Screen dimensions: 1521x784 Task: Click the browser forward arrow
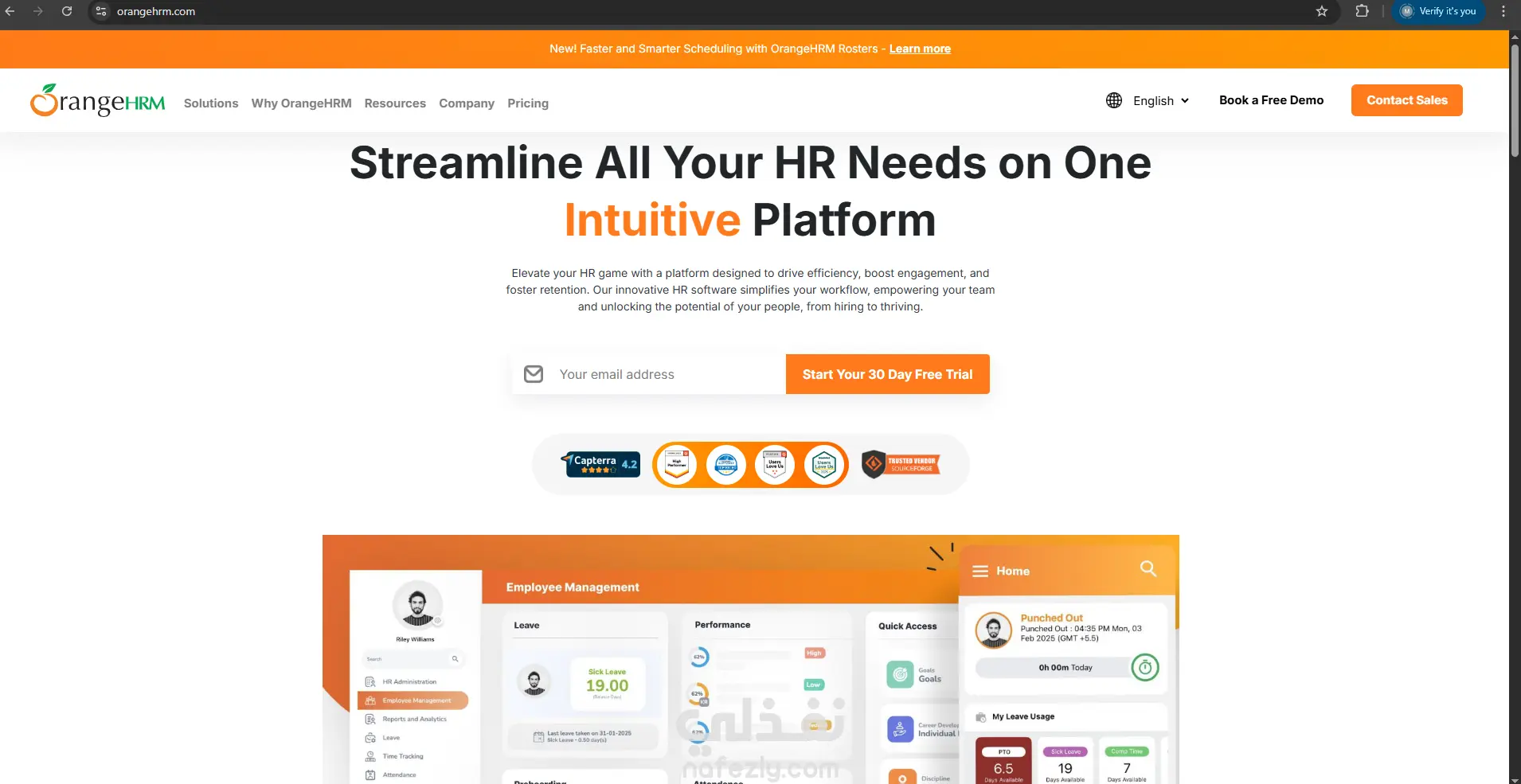[x=38, y=11]
